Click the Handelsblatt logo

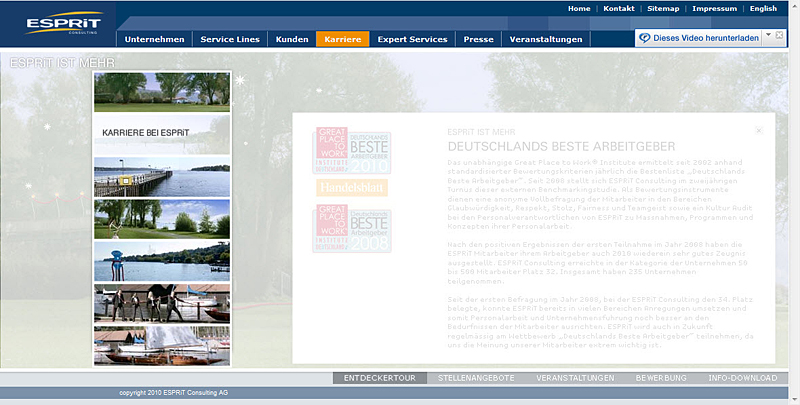(352, 187)
